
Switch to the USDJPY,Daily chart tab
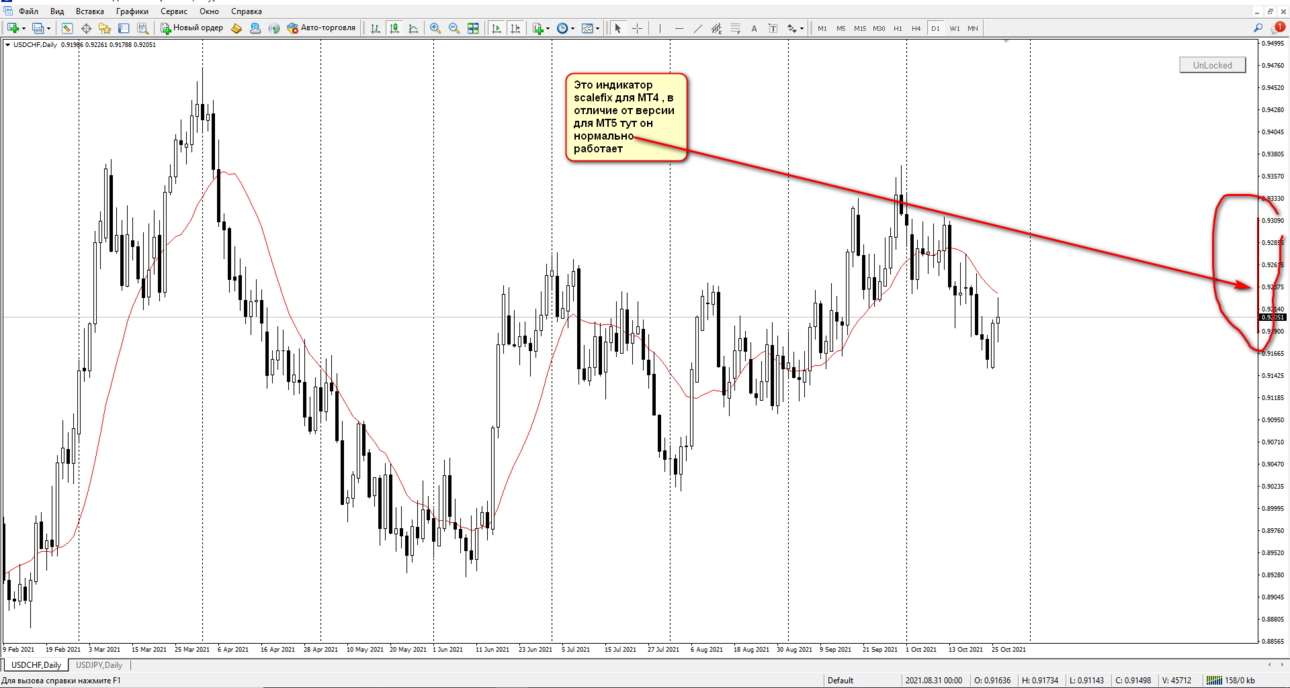99,665
